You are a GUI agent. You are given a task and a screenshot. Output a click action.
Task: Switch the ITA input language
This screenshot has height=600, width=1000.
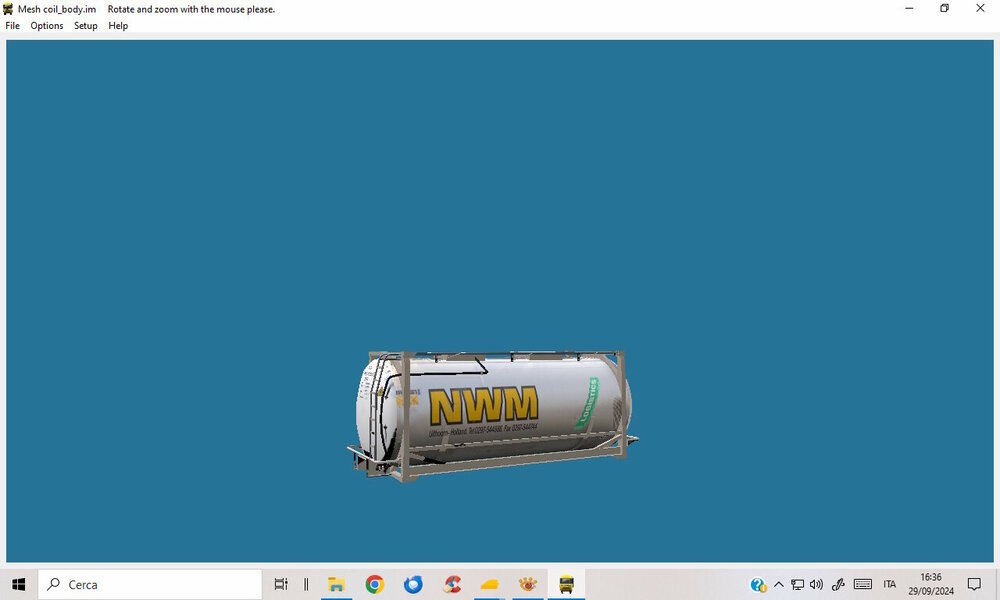(x=890, y=584)
